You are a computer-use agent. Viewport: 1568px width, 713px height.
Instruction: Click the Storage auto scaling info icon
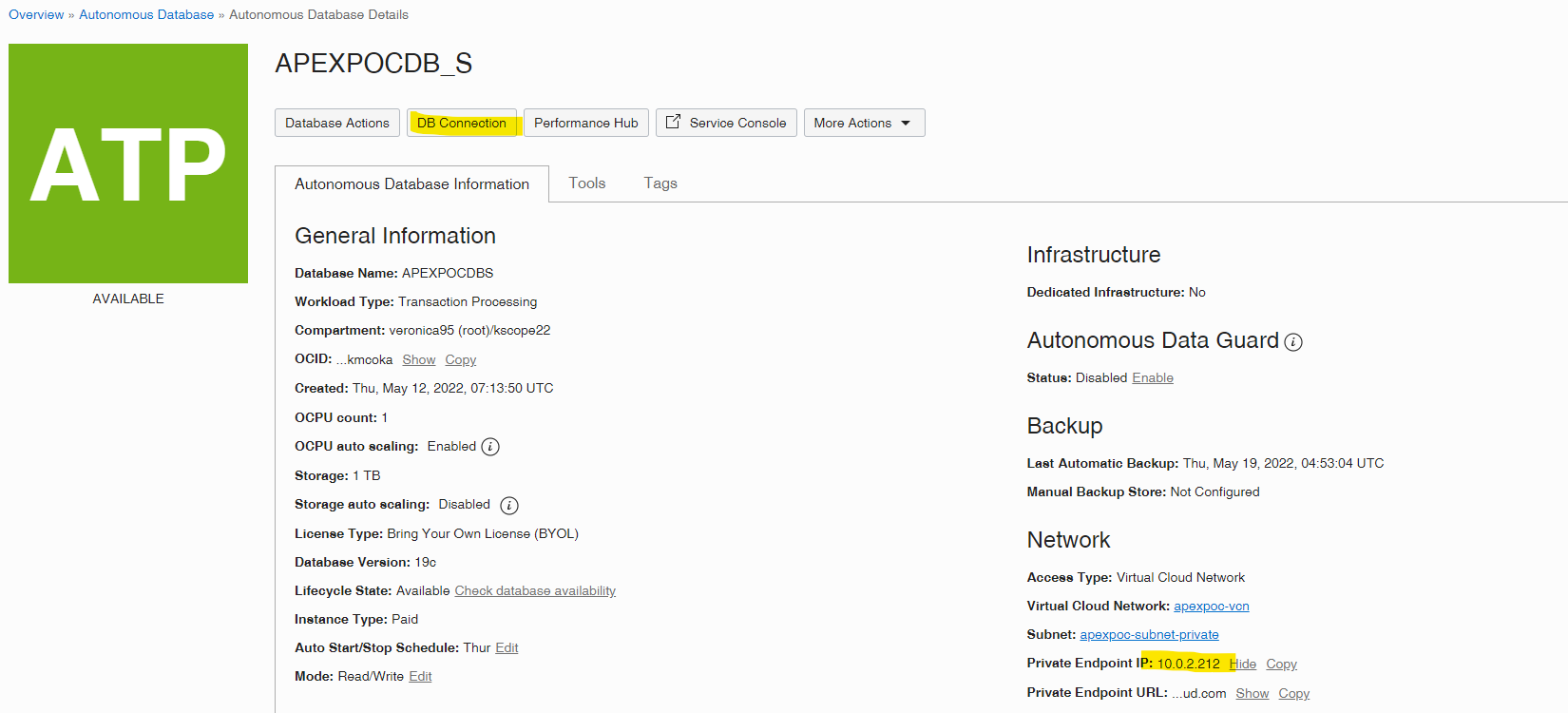tap(509, 505)
